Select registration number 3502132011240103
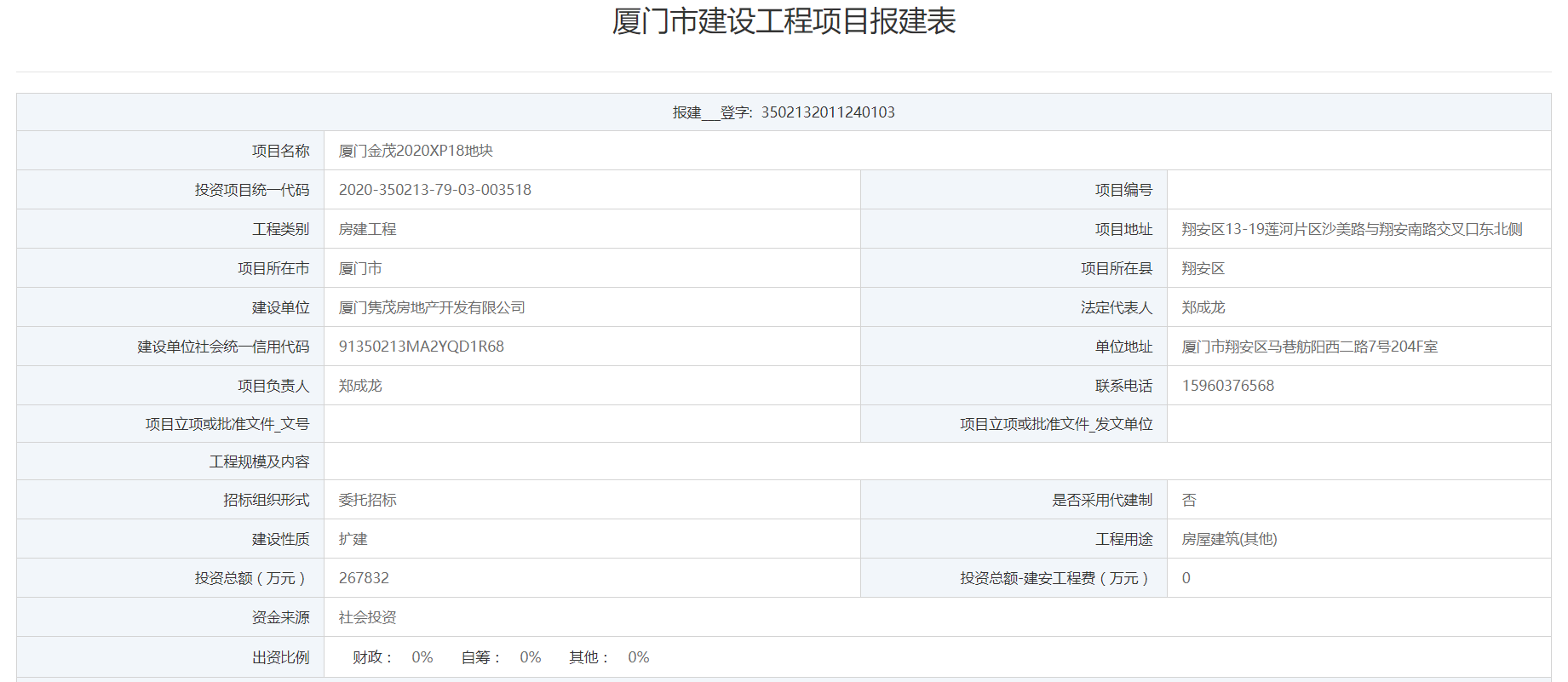This screenshot has height=682, width=1568. tap(828, 112)
